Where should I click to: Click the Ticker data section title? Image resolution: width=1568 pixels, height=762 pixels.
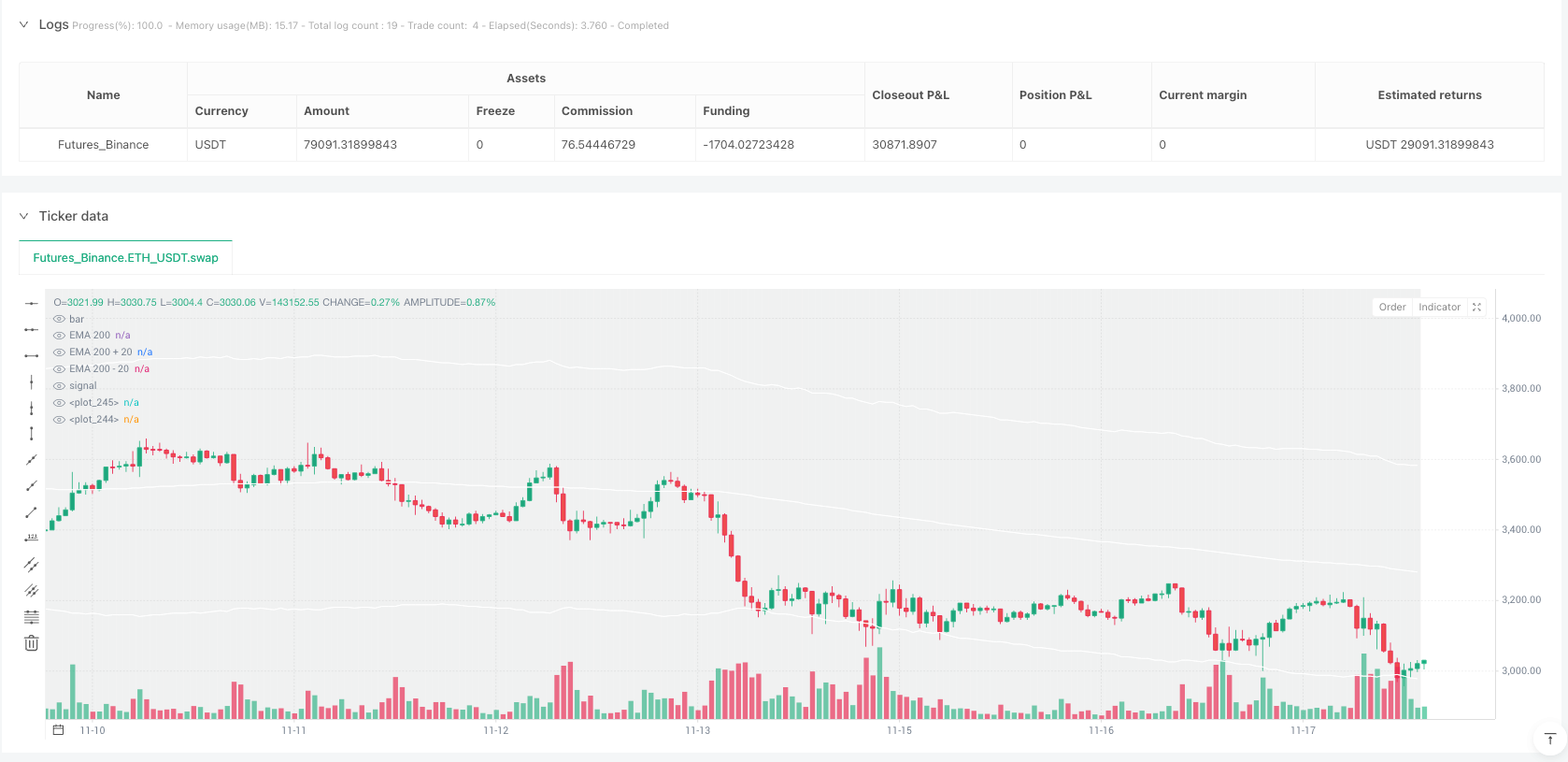74,216
